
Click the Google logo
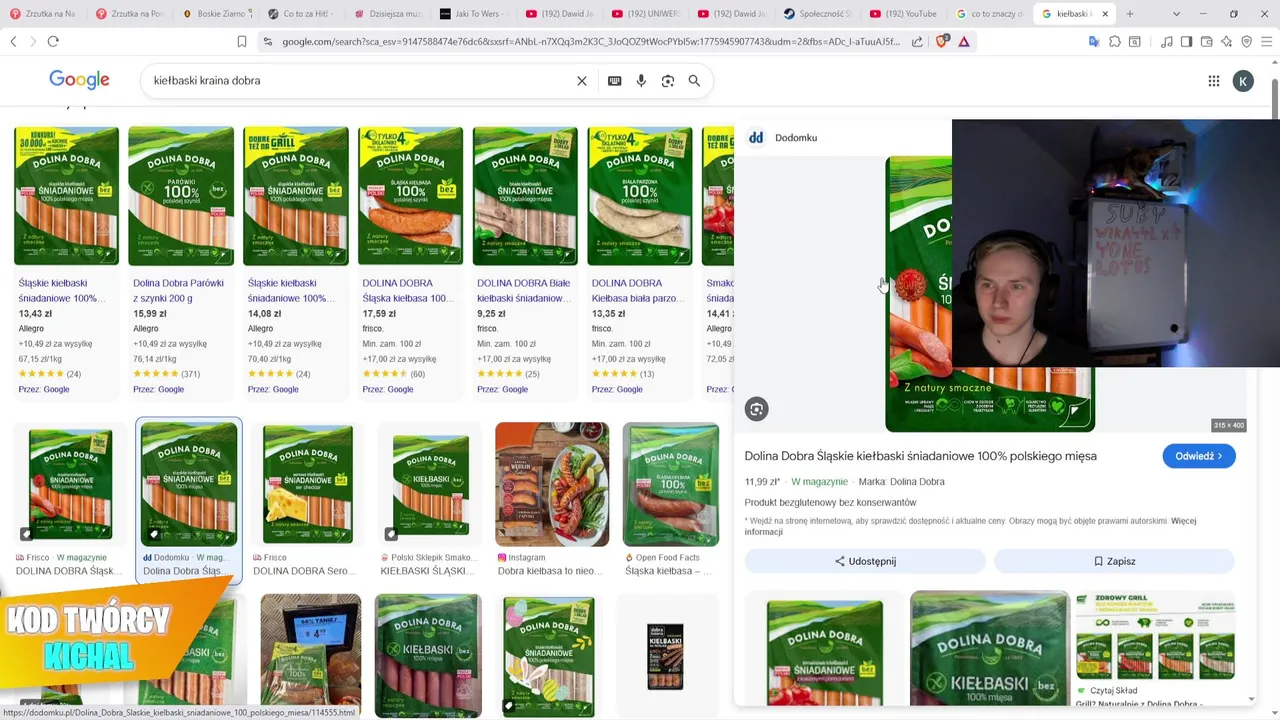coord(79,80)
